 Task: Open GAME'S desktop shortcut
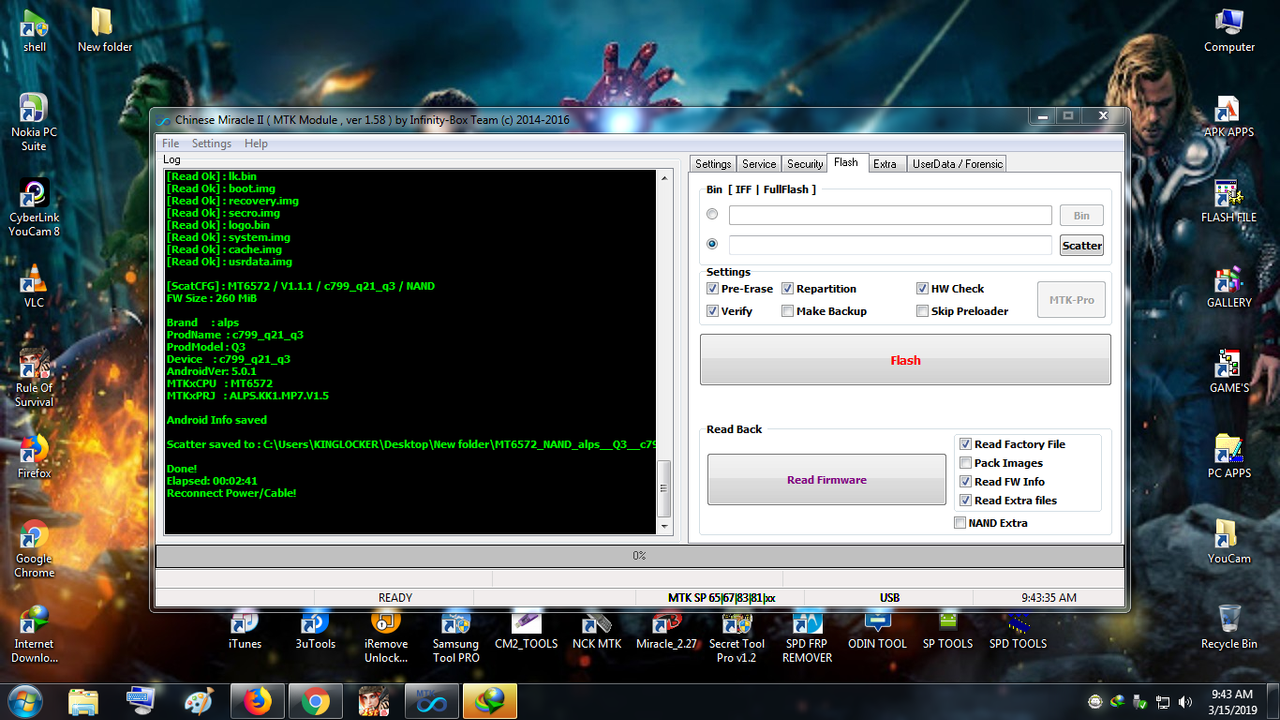point(1229,371)
